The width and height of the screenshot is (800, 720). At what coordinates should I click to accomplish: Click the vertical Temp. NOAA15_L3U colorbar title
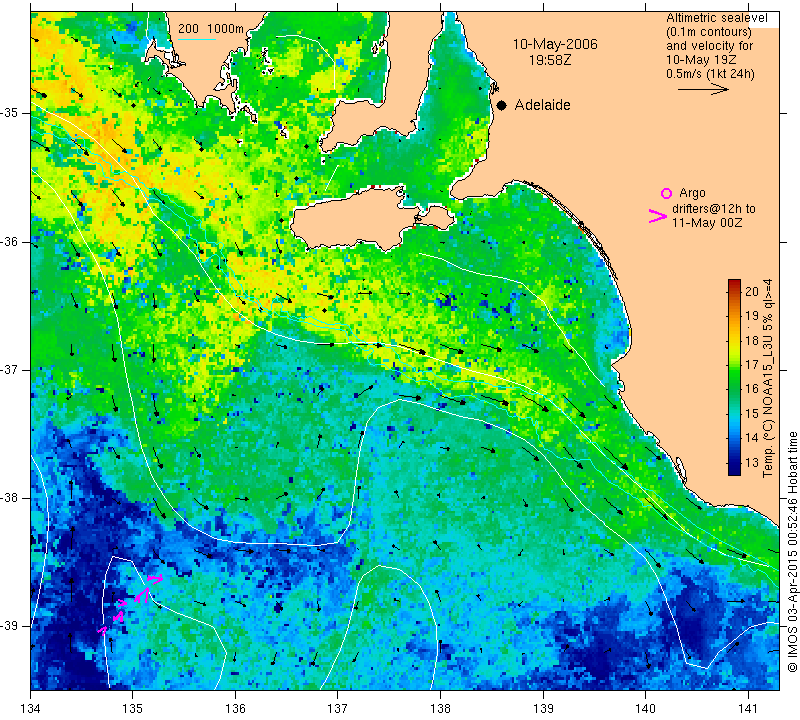click(x=767, y=378)
